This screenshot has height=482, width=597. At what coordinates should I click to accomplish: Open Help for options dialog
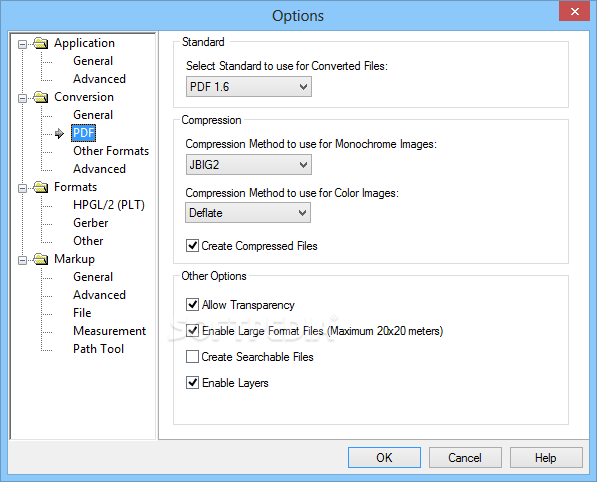[x=546, y=457]
